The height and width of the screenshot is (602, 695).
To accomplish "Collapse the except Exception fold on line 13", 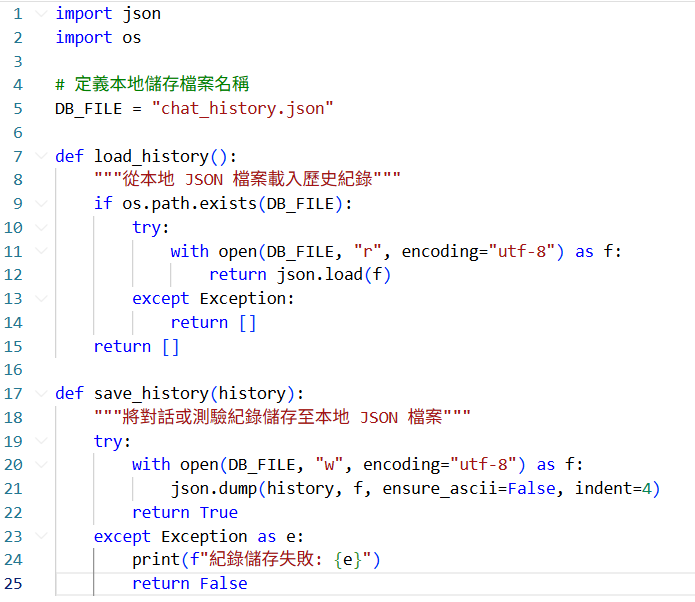I will coord(41,298).
